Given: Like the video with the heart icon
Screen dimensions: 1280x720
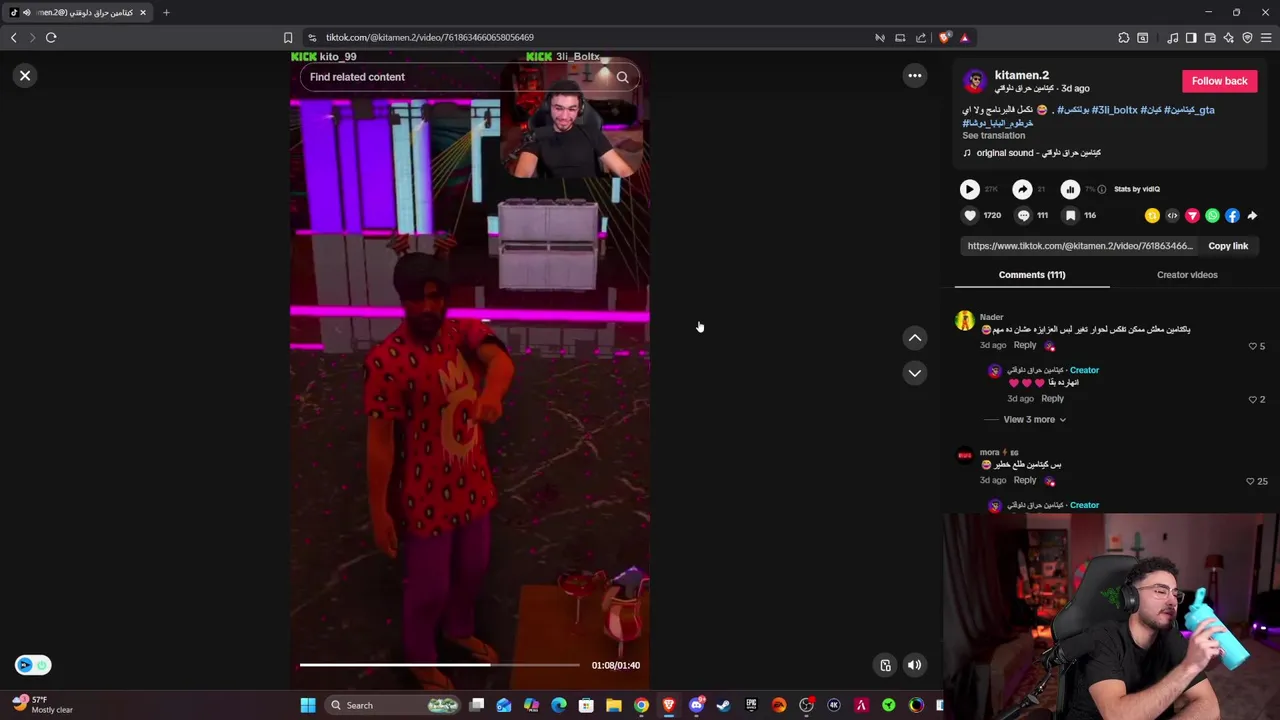Looking at the screenshot, I should 969,215.
